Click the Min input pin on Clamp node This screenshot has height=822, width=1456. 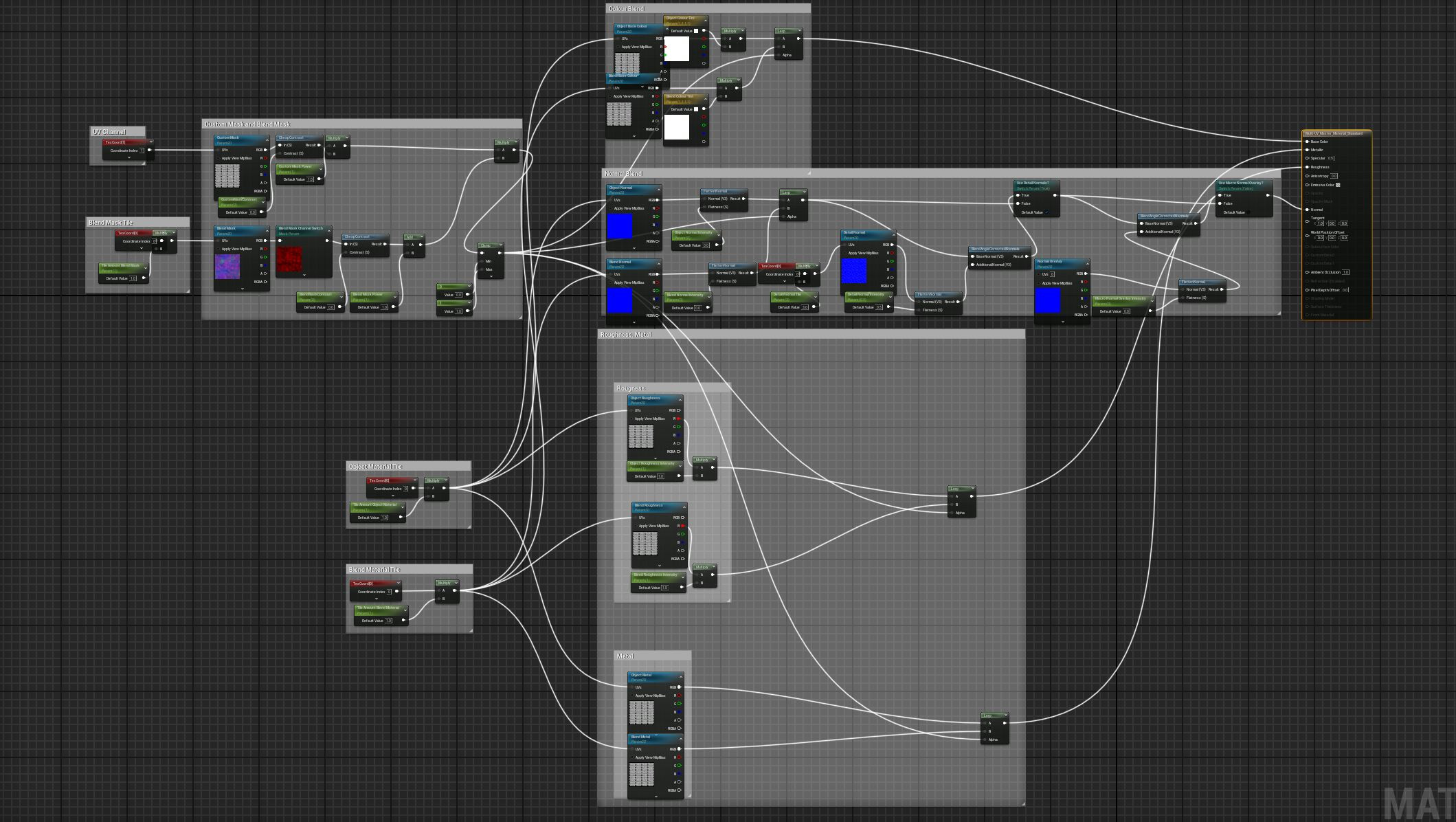tap(482, 261)
